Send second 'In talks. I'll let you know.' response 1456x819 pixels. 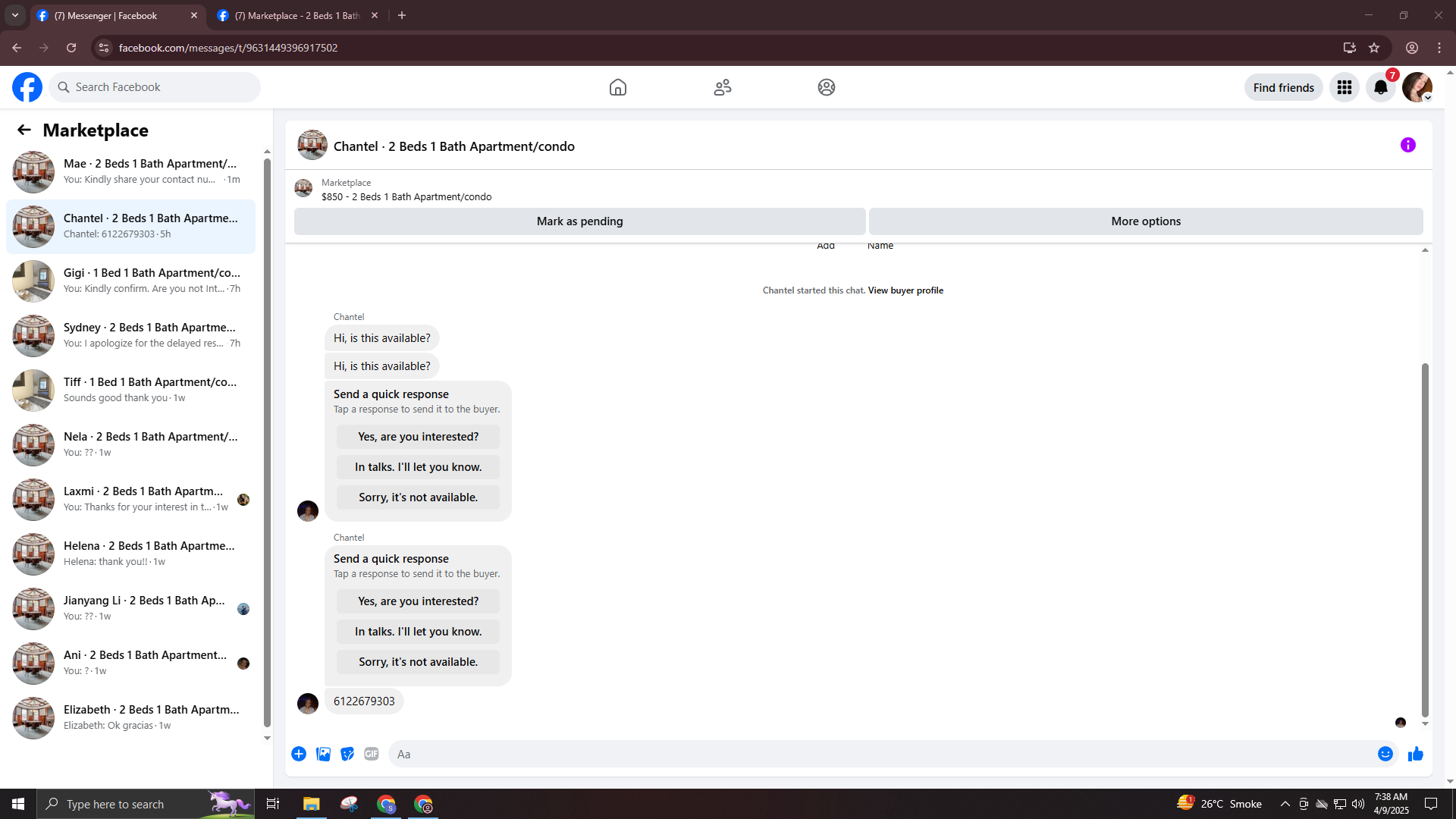[x=419, y=632]
